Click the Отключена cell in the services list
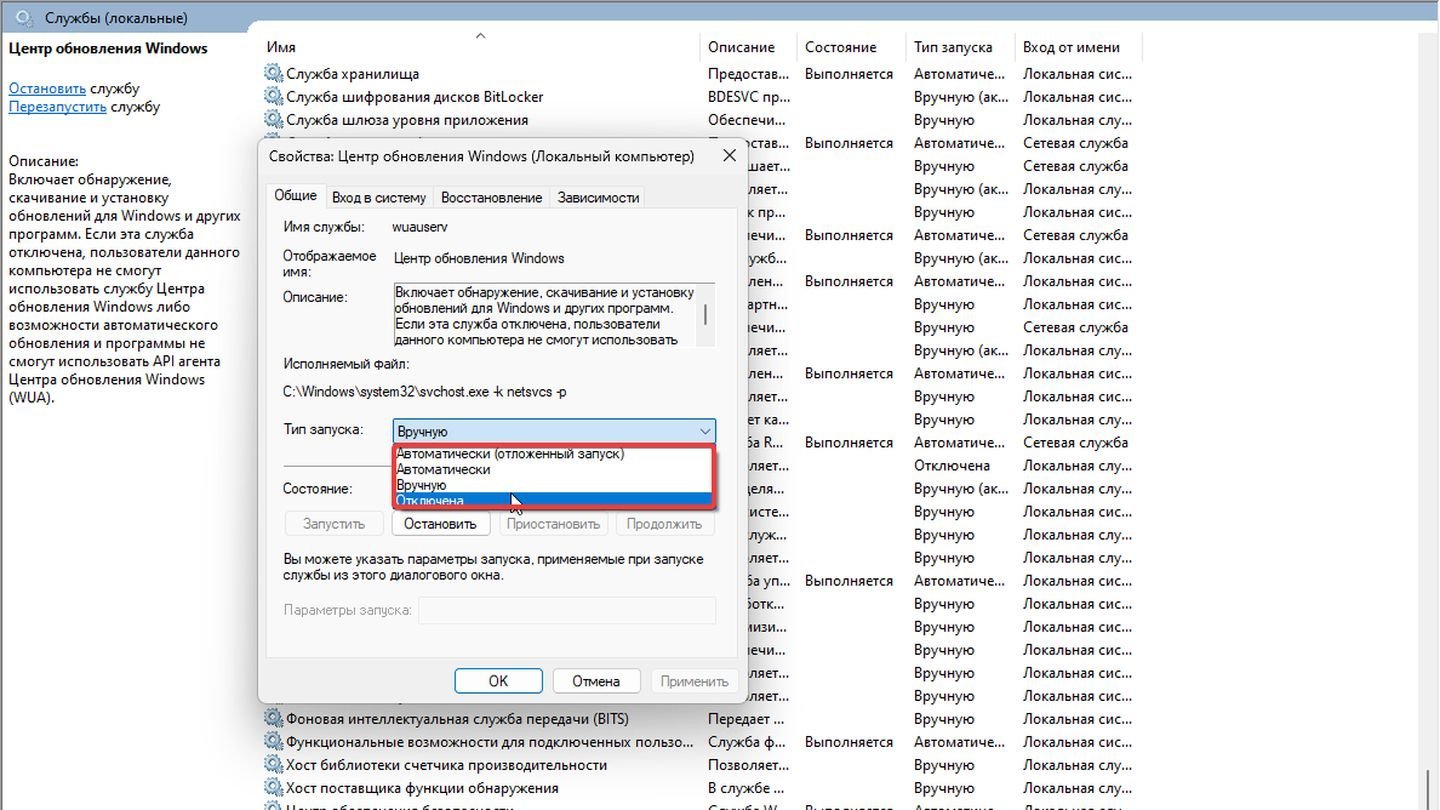Viewport: 1440px width, 810px height. [x=952, y=465]
